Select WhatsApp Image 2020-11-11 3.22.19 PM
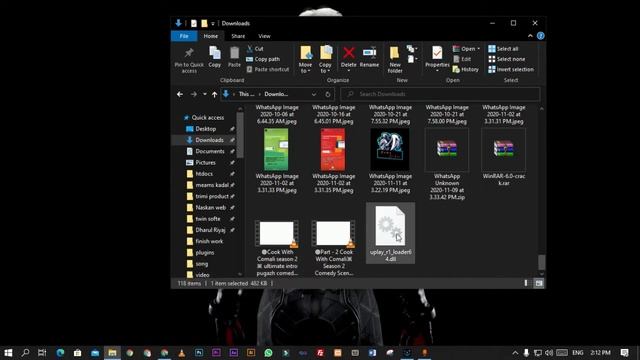Viewport: 640px width, 360px height. [x=390, y=161]
